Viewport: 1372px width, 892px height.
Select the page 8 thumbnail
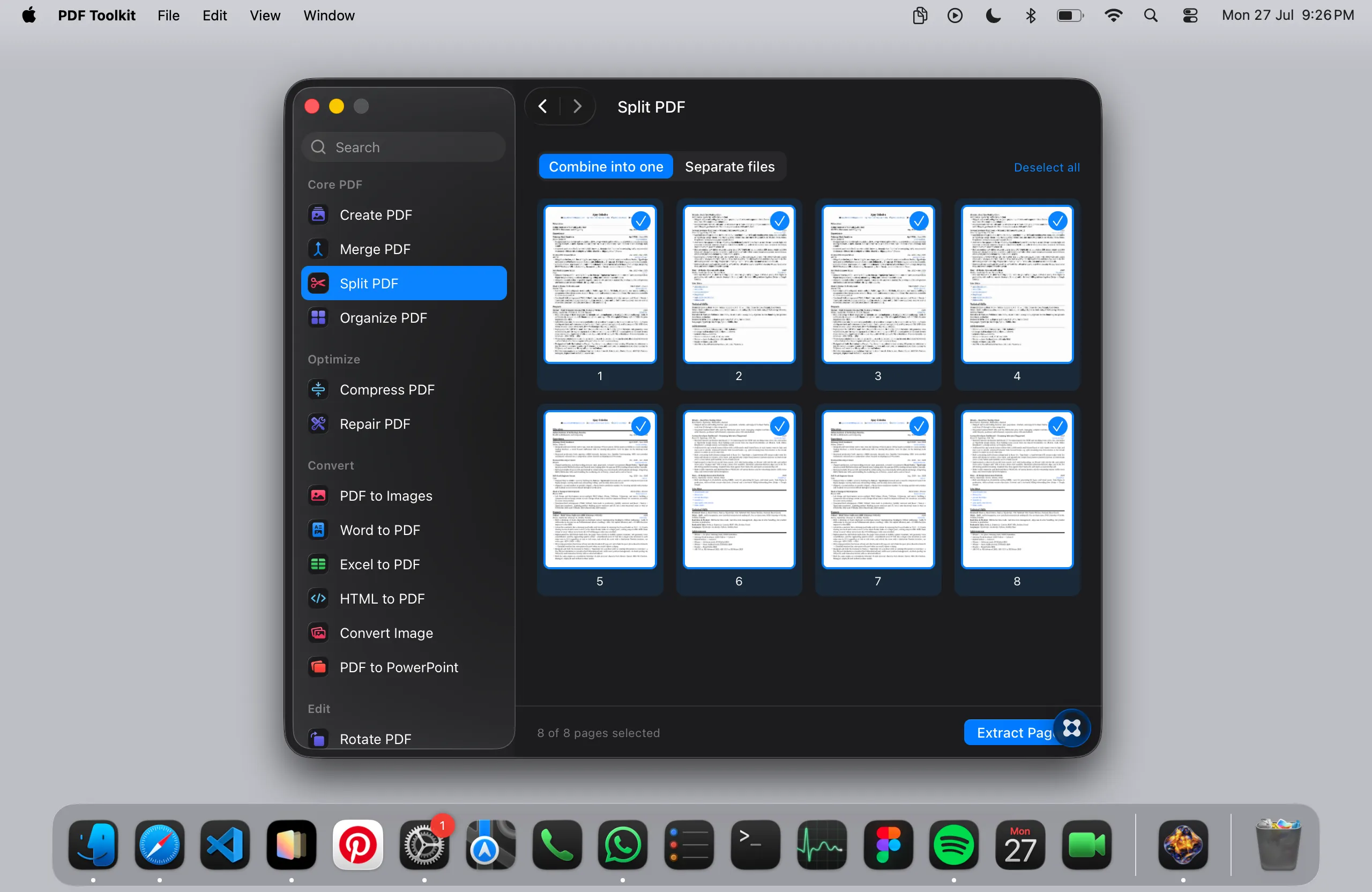pyautogui.click(x=1017, y=489)
